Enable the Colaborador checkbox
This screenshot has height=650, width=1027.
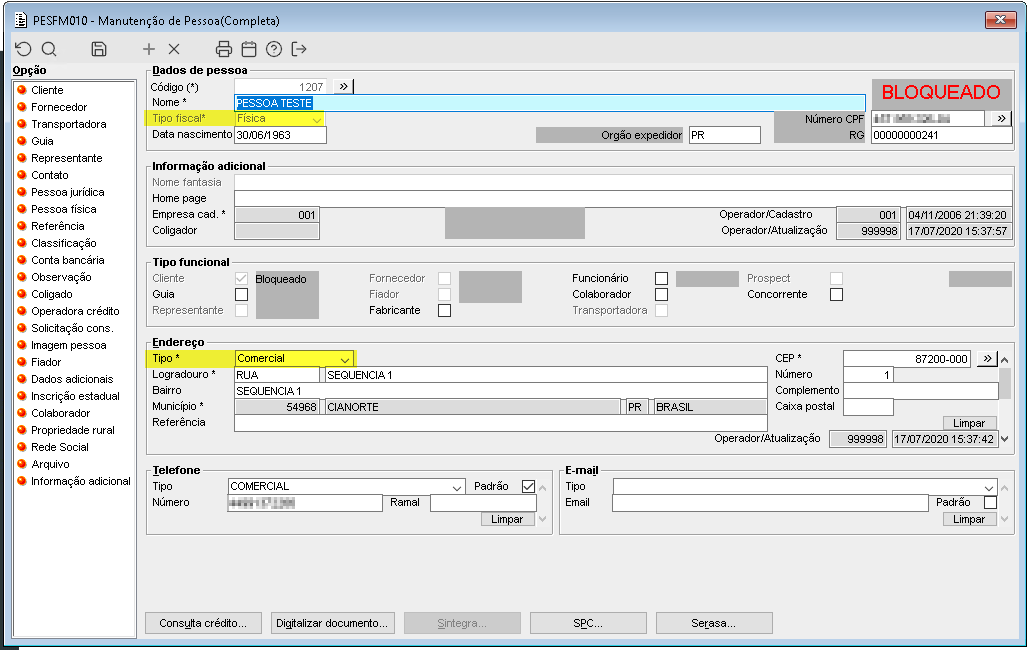tap(662, 294)
